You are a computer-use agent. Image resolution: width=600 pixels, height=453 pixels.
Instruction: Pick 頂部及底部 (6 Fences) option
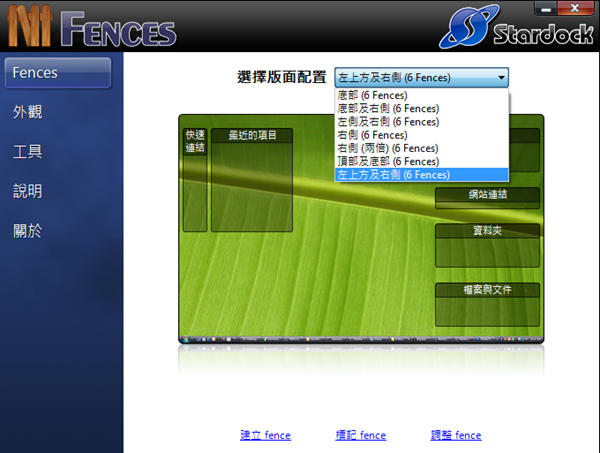point(421,161)
